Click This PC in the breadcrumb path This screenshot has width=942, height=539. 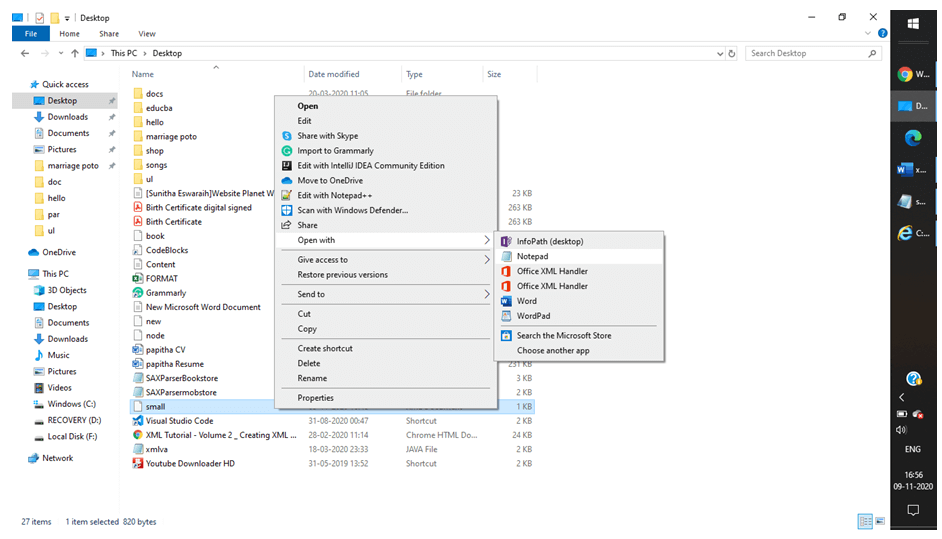pyautogui.click(x=124, y=53)
